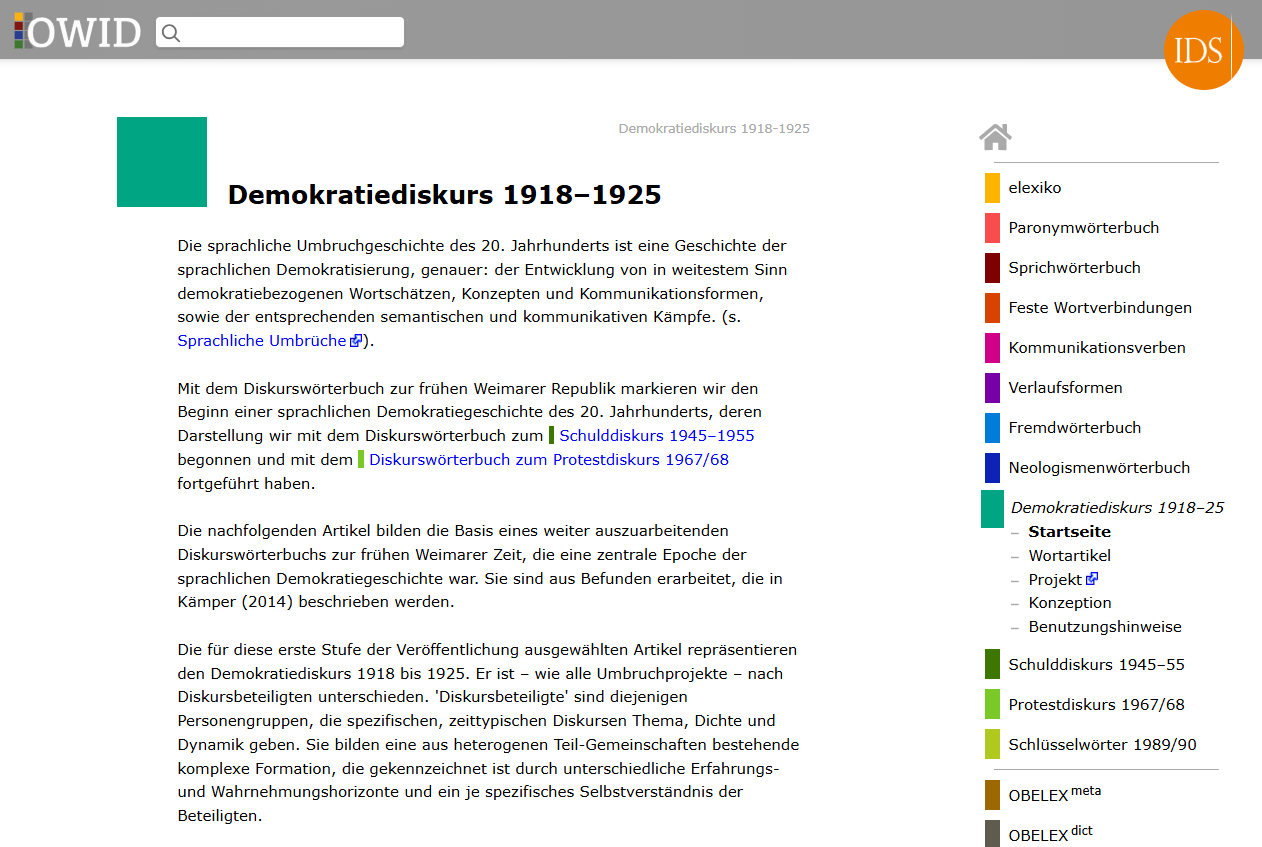Open the Diskurswörterbuch zum Protestdiskurs 1967/68

point(548,459)
